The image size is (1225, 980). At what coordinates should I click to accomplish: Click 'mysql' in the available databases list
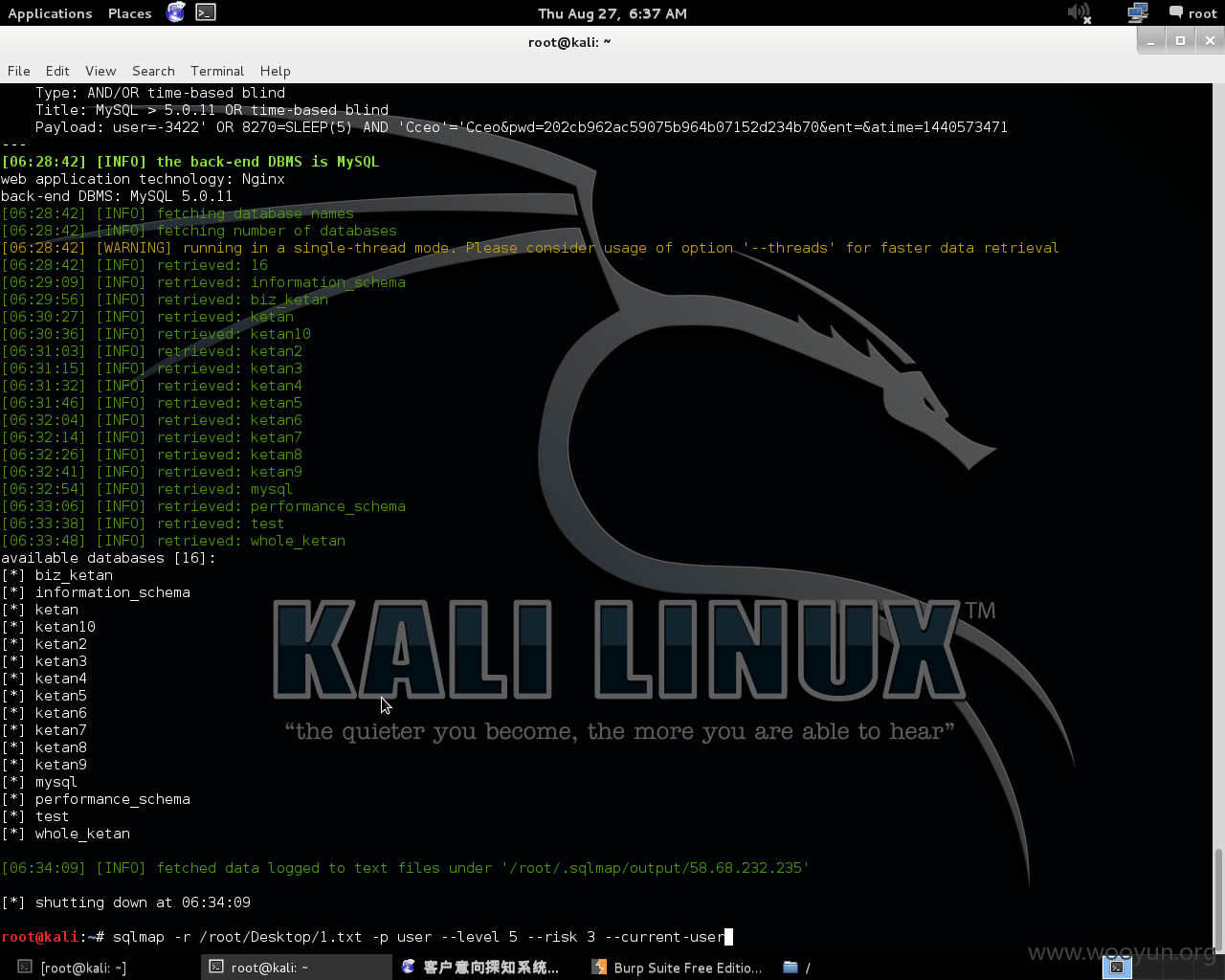pos(56,782)
